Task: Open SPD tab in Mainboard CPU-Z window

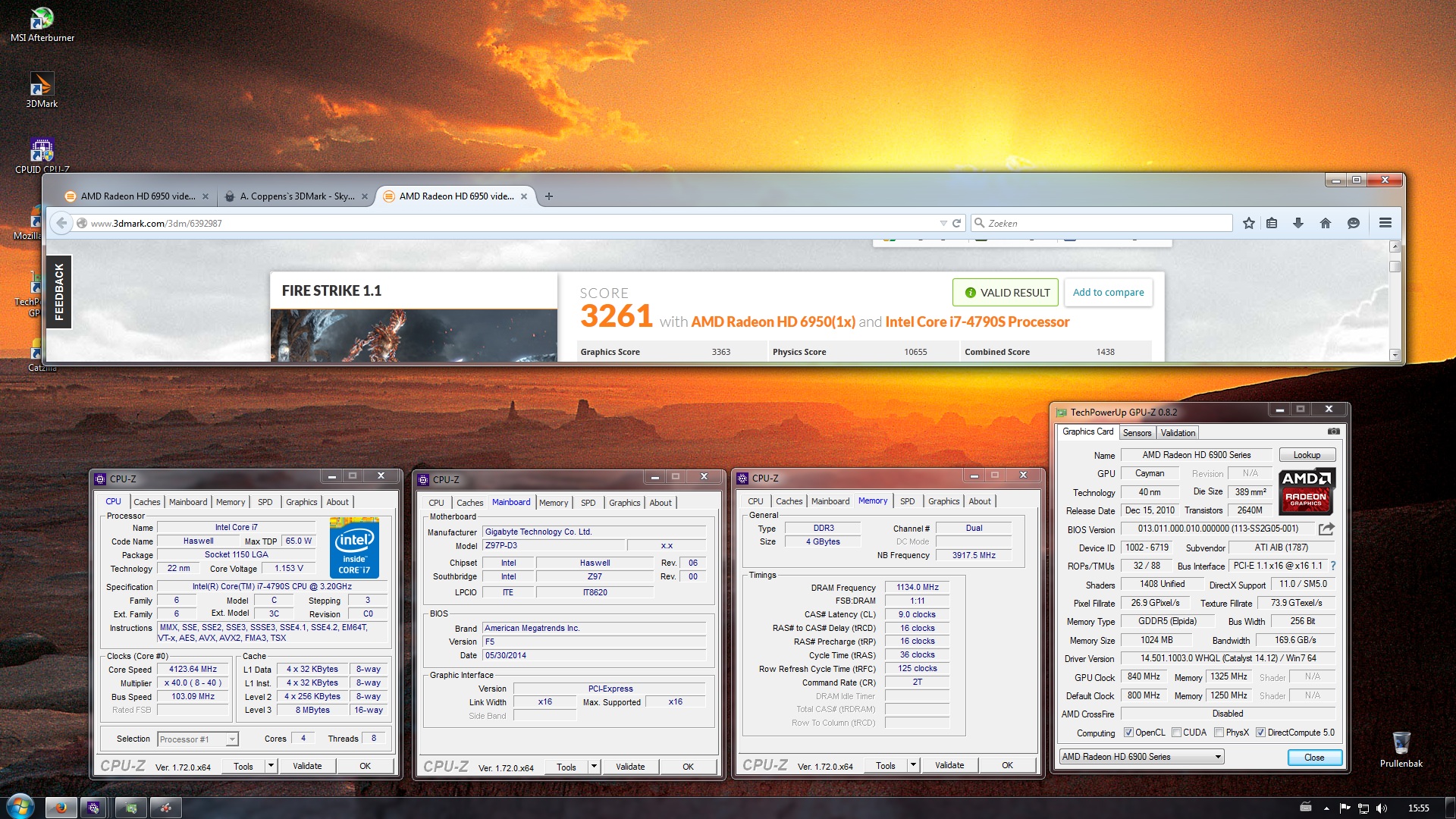Action: click(588, 503)
